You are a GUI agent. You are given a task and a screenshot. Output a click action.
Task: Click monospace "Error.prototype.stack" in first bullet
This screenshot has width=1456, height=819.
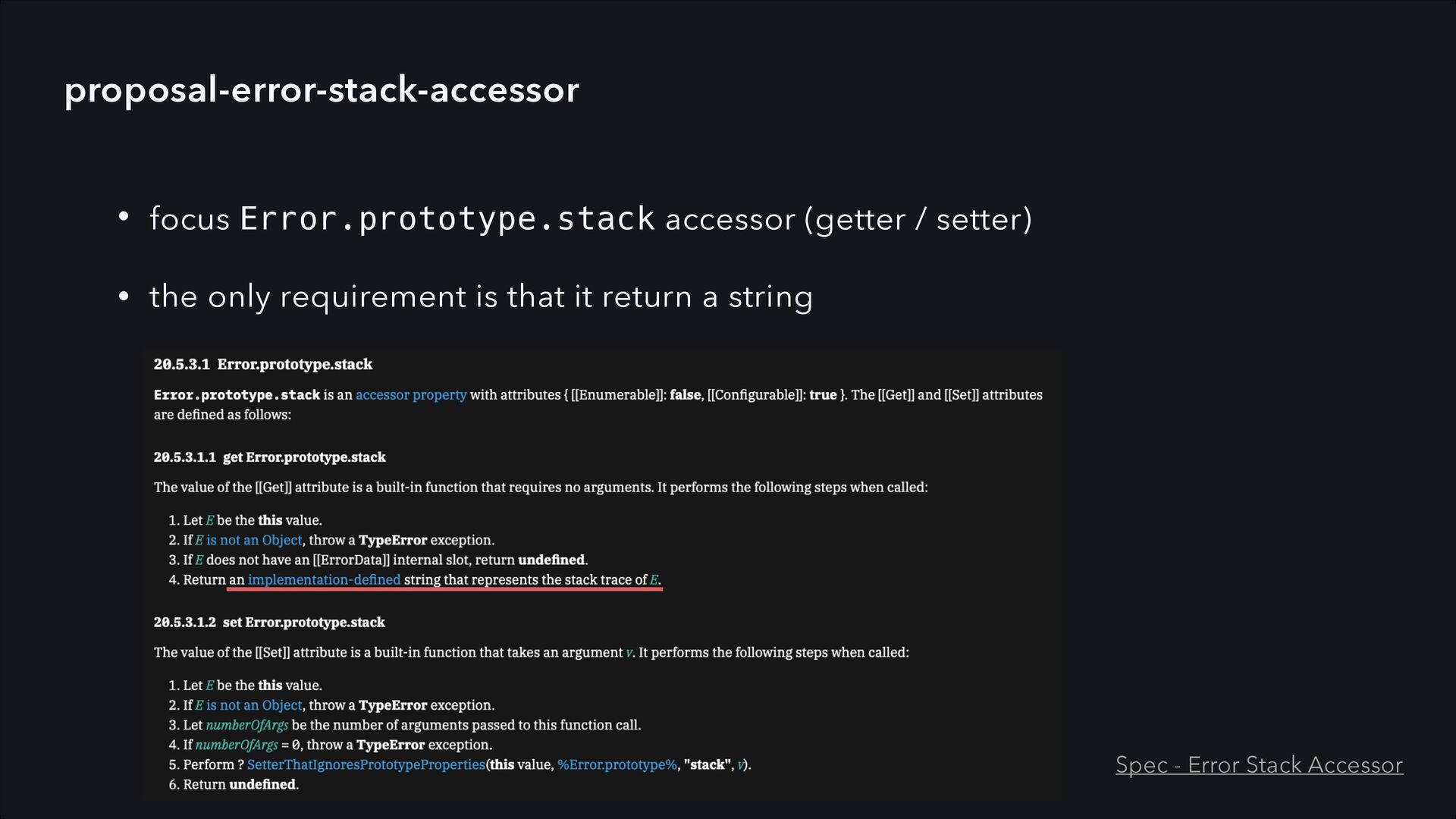click(x=447, y=218)
